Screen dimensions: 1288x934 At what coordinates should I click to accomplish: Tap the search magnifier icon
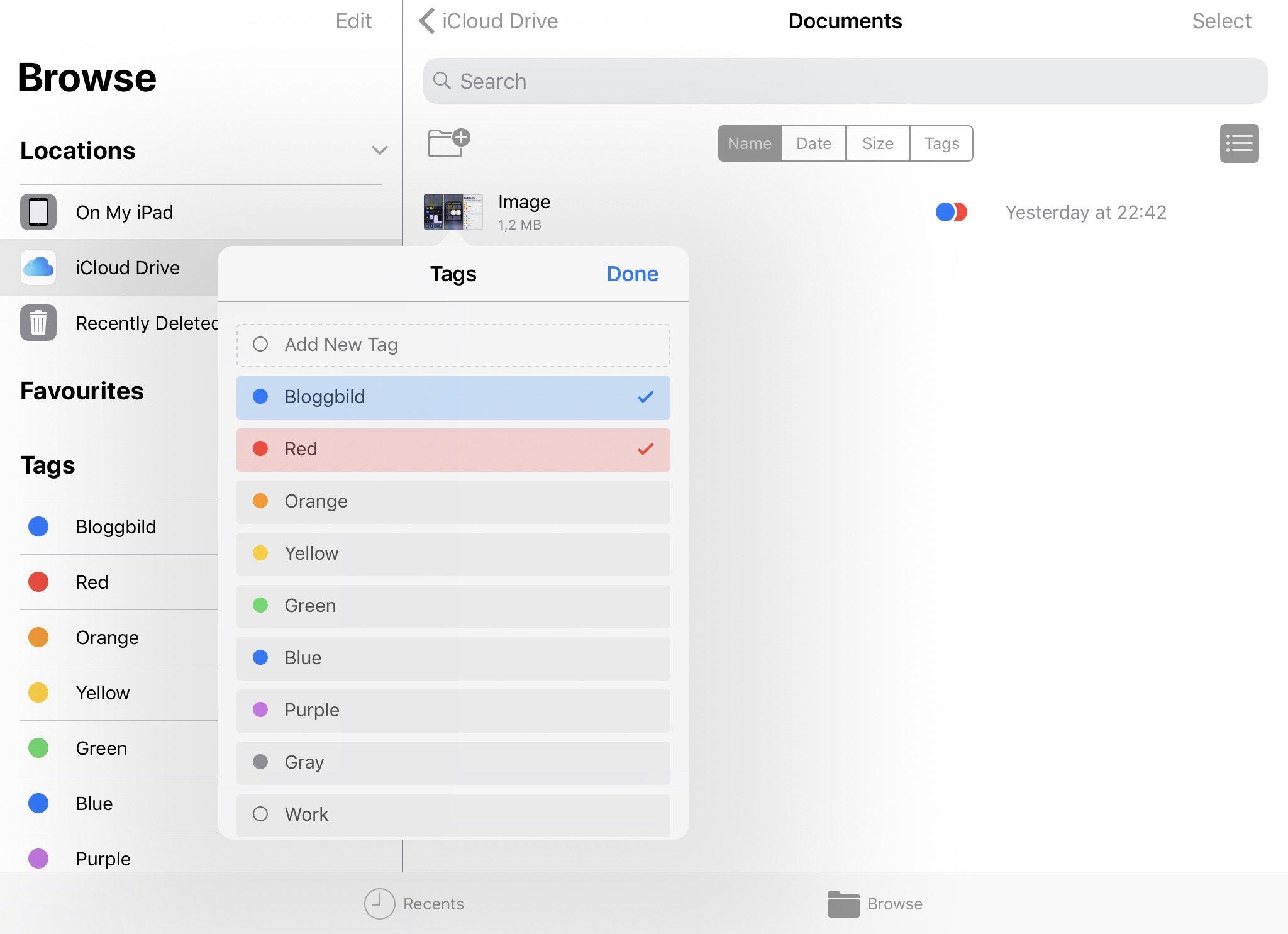pyautogui.click(x=442, y=81)
